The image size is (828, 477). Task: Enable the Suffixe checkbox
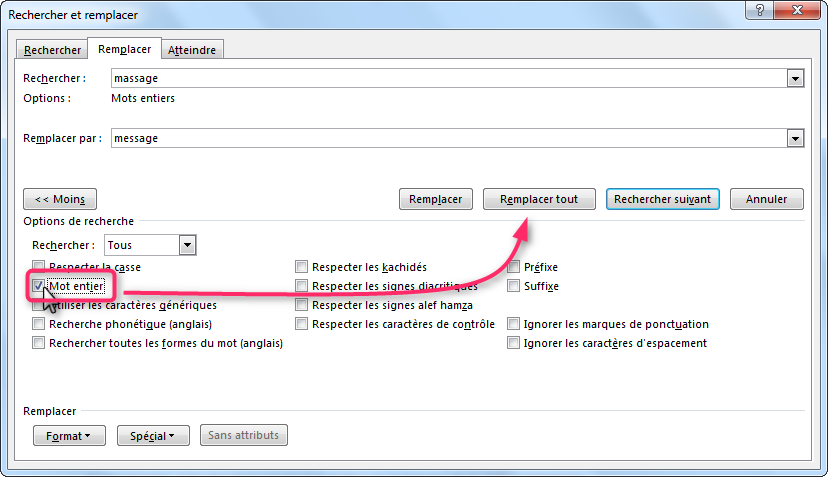click(514, 286)
